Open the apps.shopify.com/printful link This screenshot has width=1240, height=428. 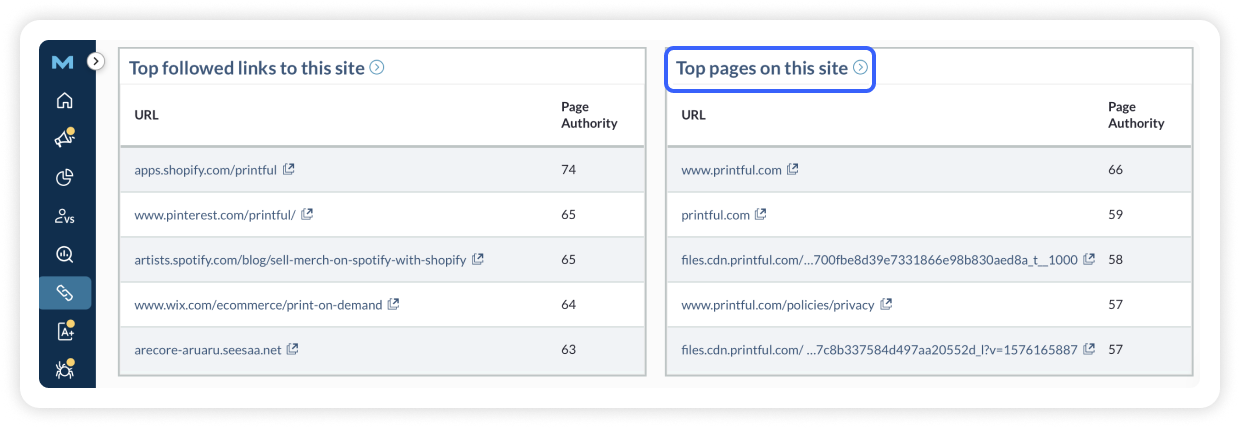point(205,170)
